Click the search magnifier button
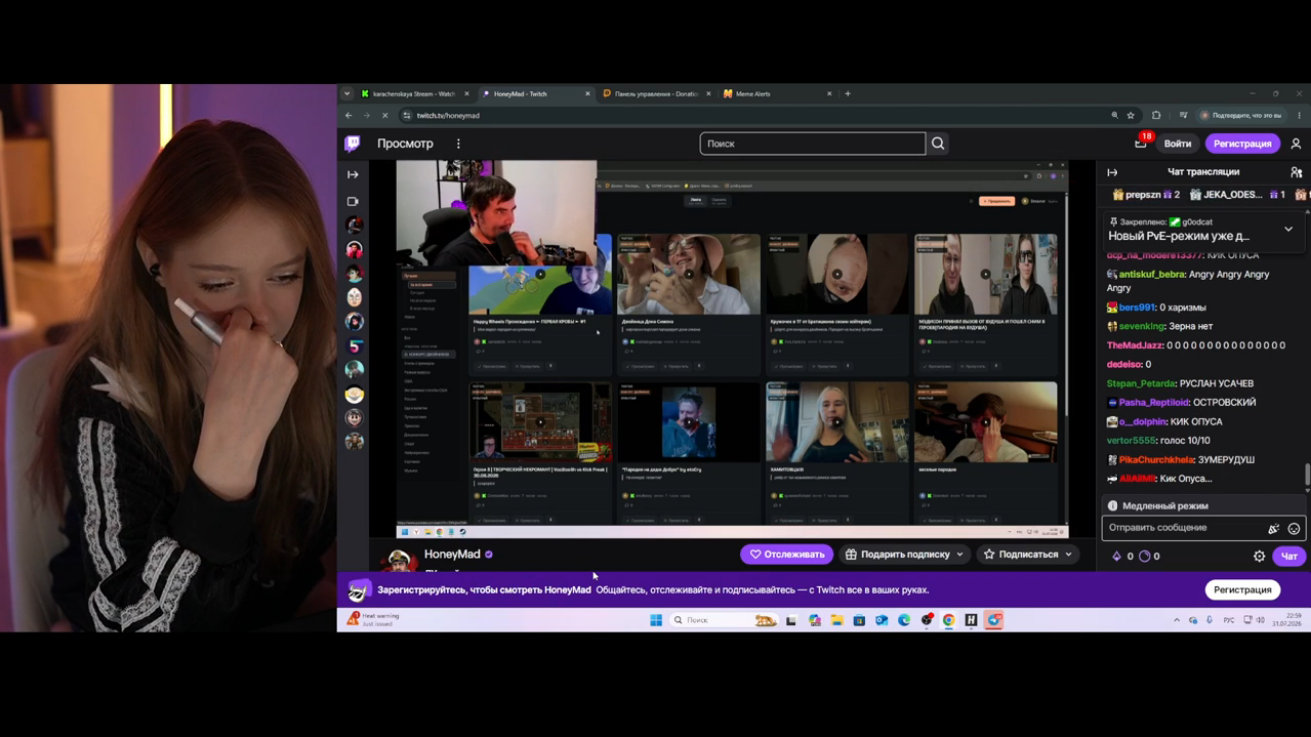Image resolution: width=1311 pixels, height=737 pixels. (x=938, y=144)
